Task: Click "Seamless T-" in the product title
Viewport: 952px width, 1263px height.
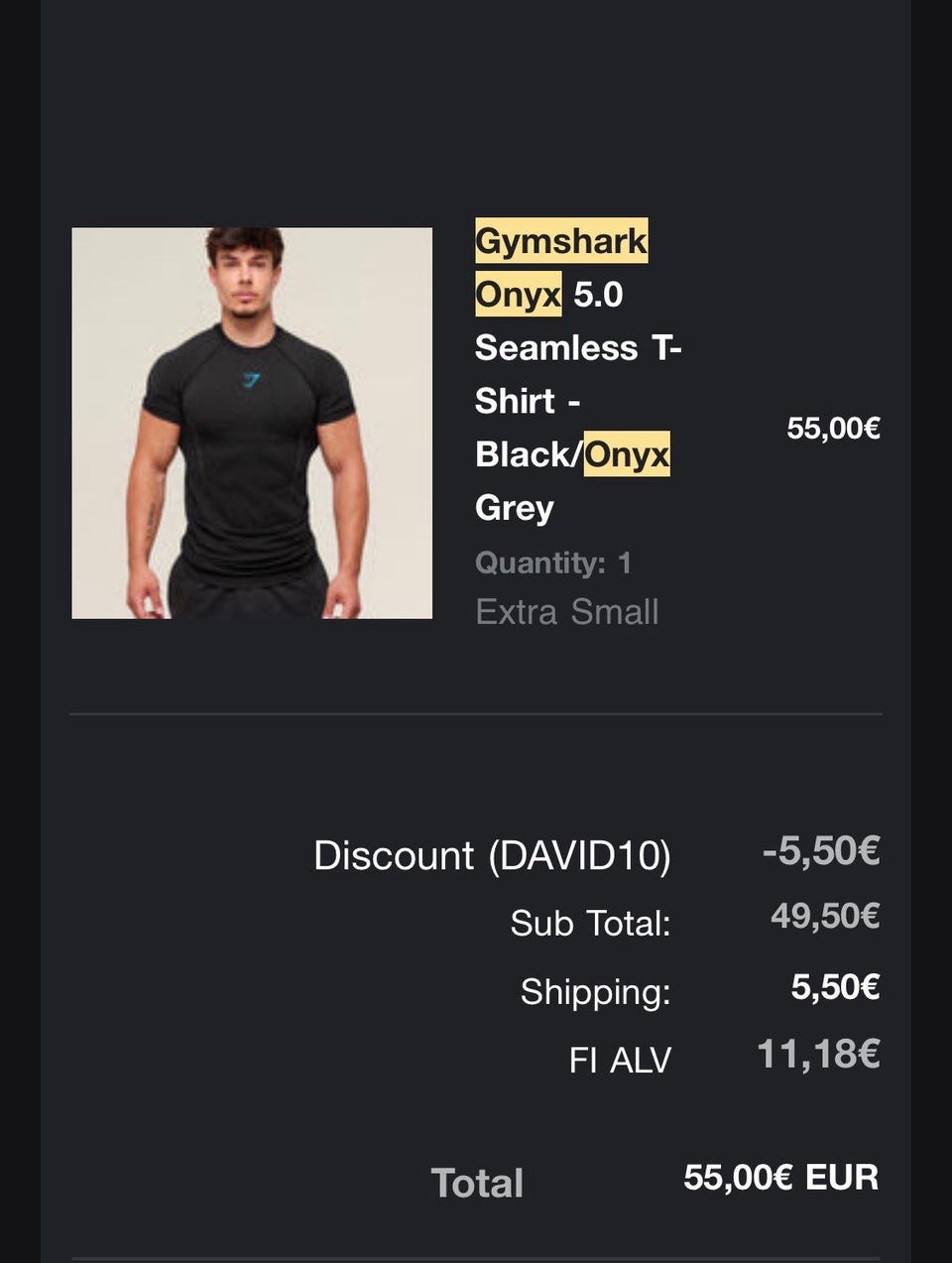Action: (578, 348)
